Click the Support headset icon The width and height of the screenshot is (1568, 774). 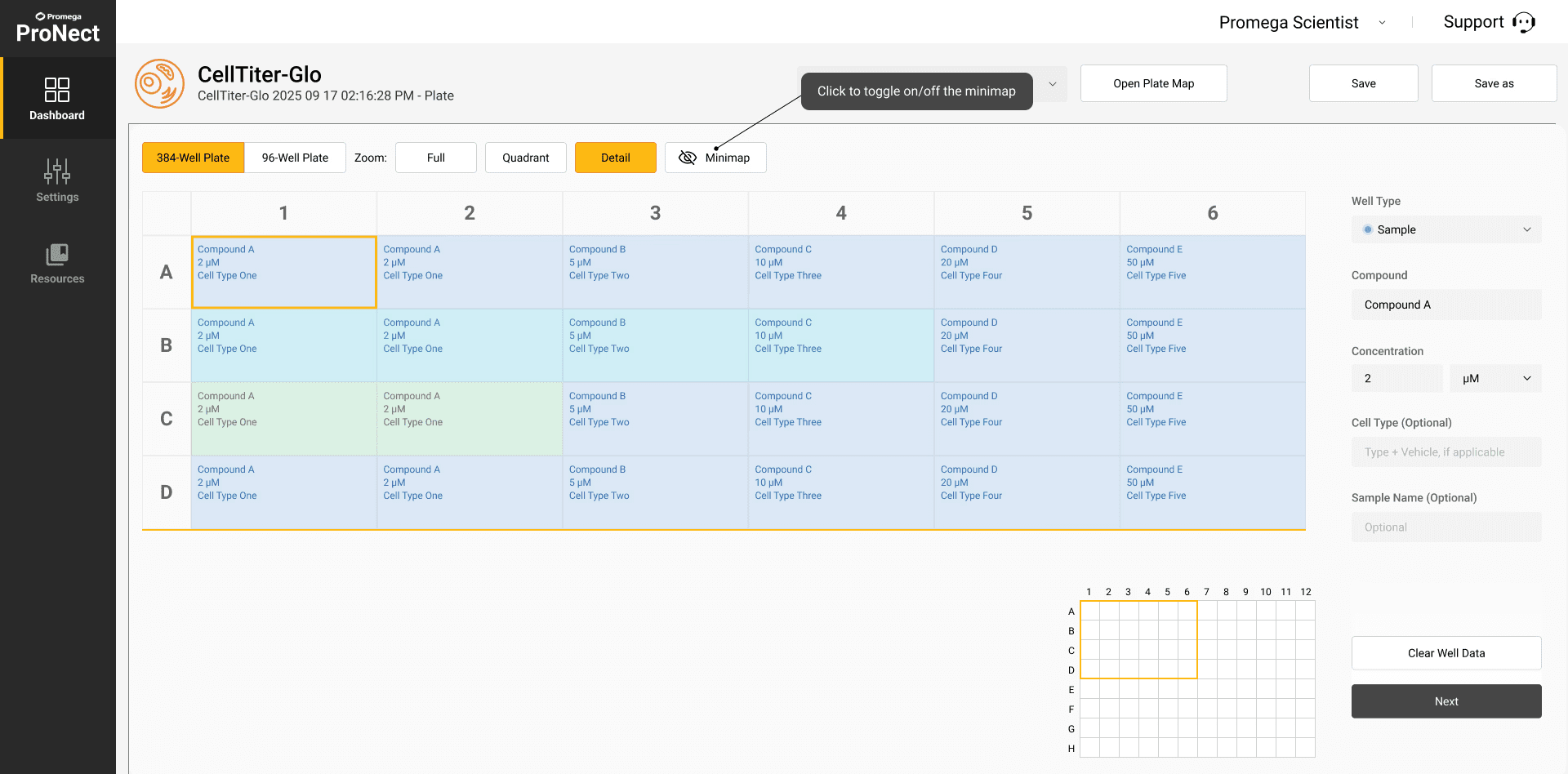pyautogui.click(x=1524, y=22)
